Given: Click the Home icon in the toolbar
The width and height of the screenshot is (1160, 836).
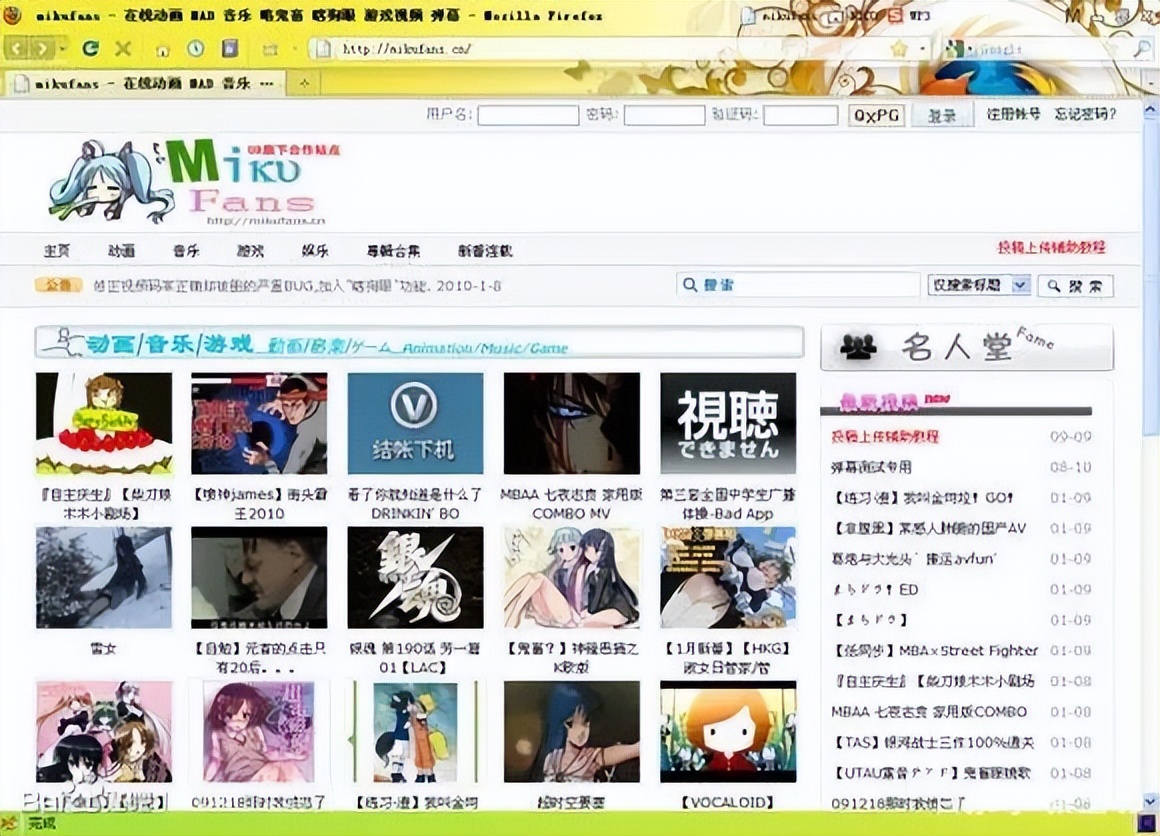Looking at the screenshot, I should tap(163, 48).
